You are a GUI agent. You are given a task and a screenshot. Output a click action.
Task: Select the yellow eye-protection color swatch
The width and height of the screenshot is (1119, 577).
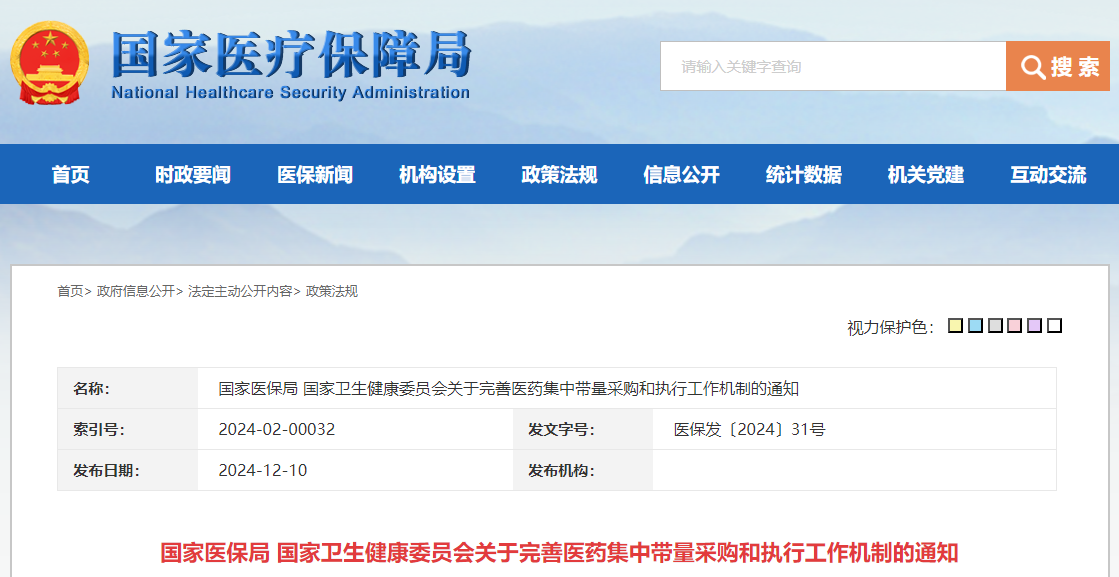click(956, 326)
